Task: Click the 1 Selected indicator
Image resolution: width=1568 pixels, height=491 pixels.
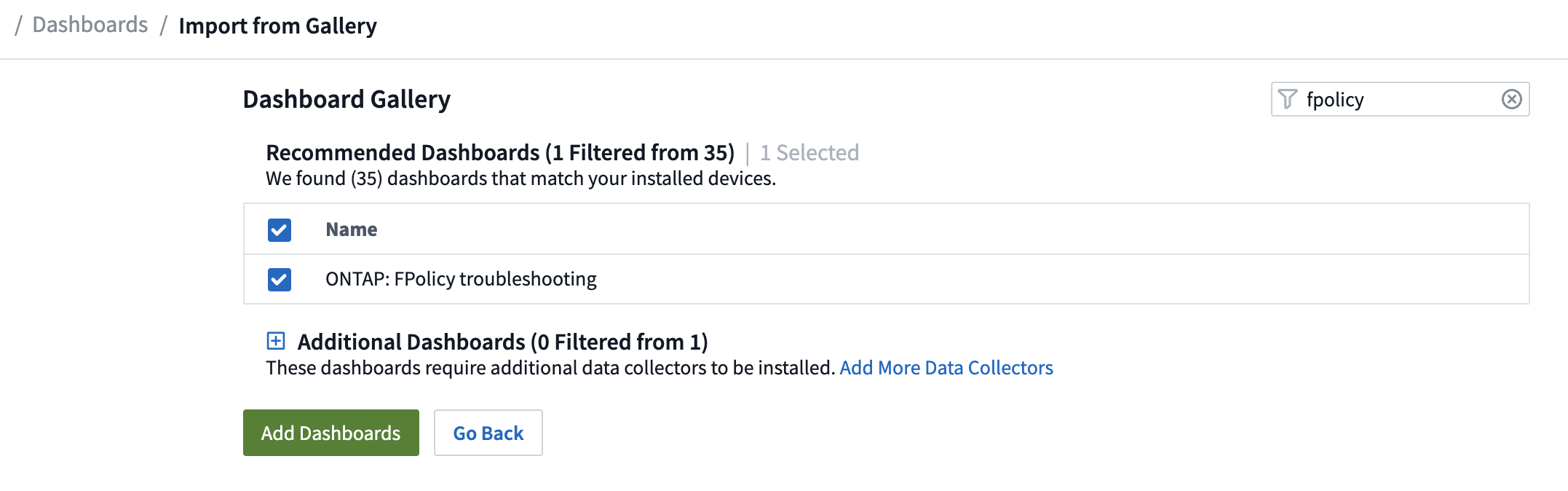Action: (x=809, y=153)
